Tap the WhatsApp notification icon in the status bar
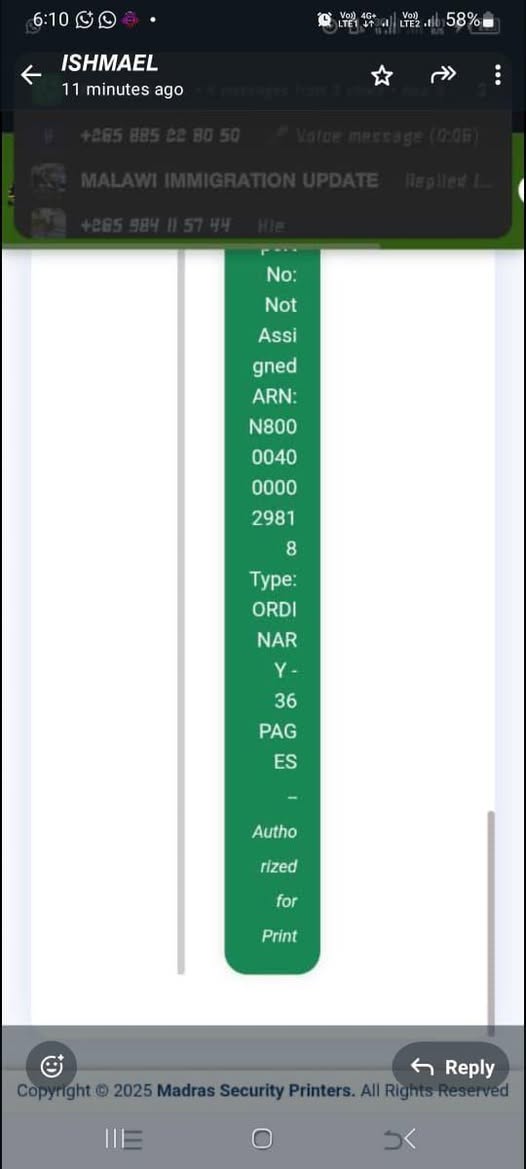The image size is (526, 1169). [x=107, y=20]
